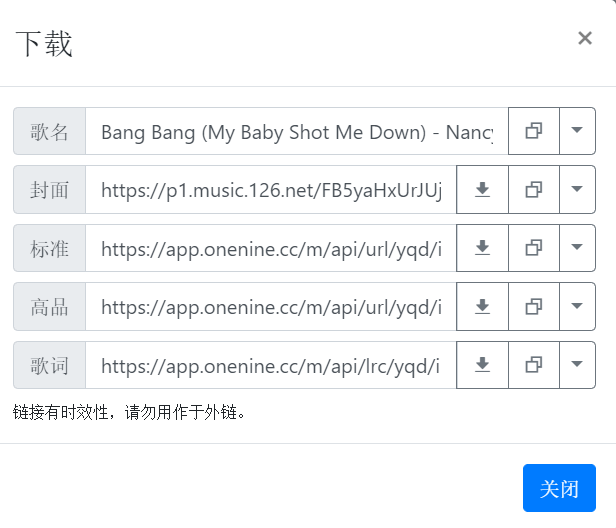This screenshot has height=528, width=616.
Task: Click the blue 关闭 button
Action: [559, 488]
